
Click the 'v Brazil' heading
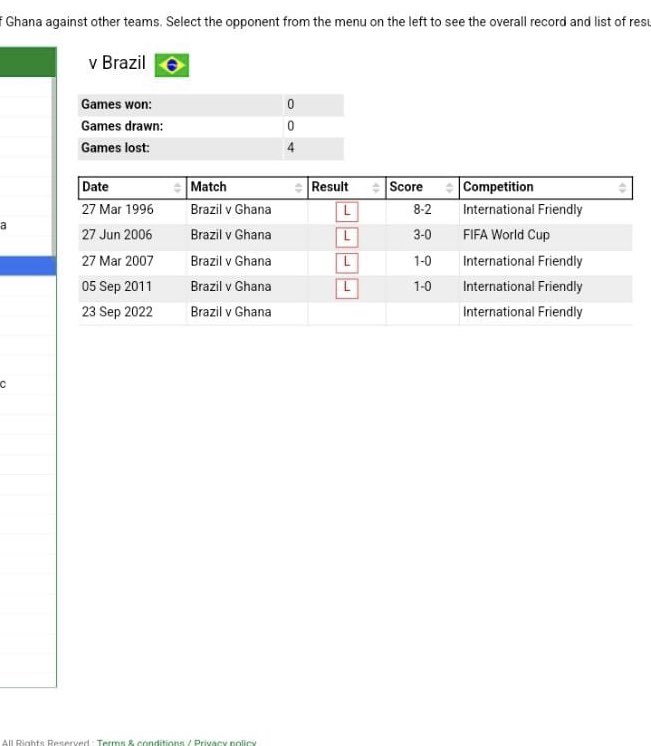tap(117, 63)
